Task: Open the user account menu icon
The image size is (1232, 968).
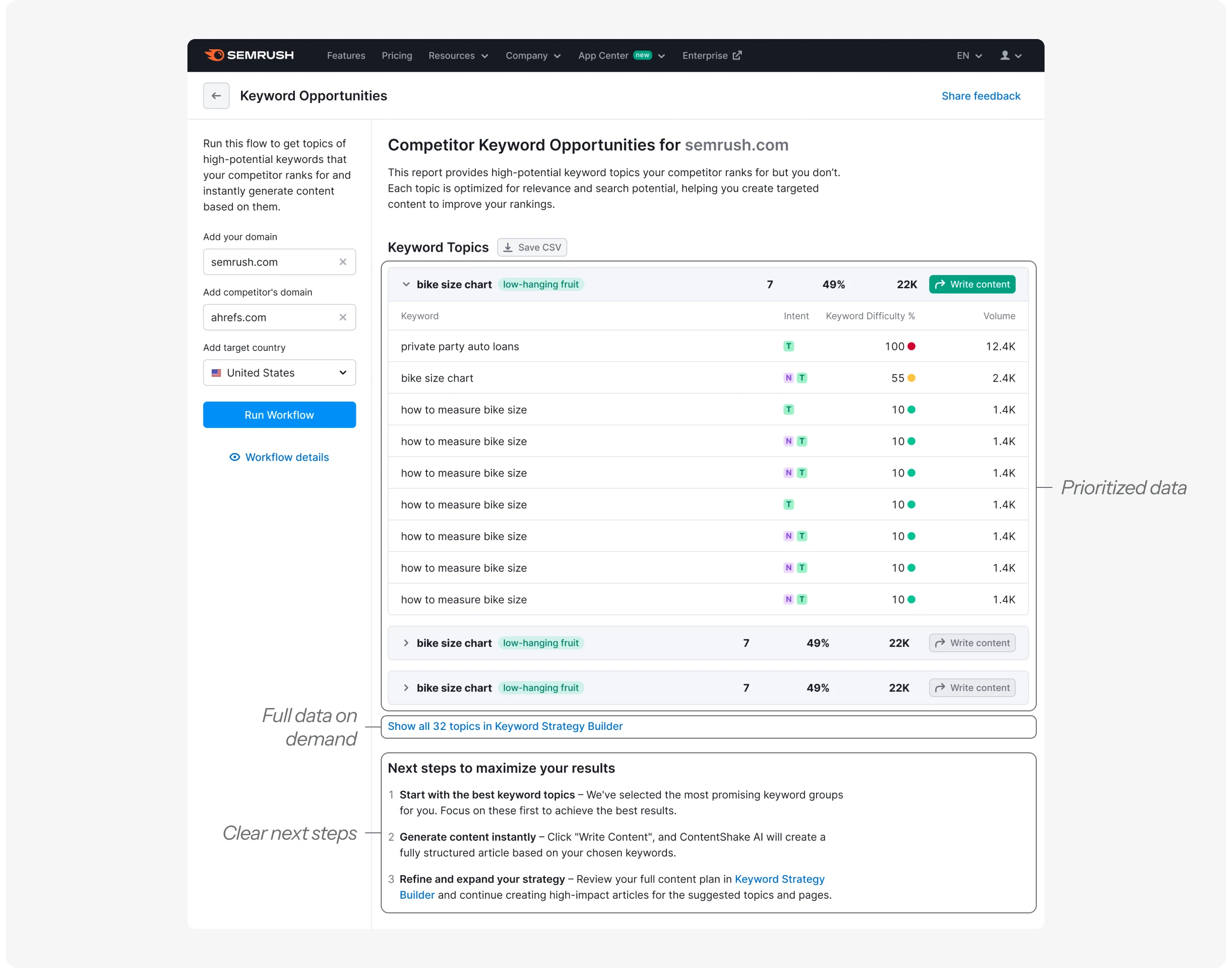Action: (x=1005, y=56)
